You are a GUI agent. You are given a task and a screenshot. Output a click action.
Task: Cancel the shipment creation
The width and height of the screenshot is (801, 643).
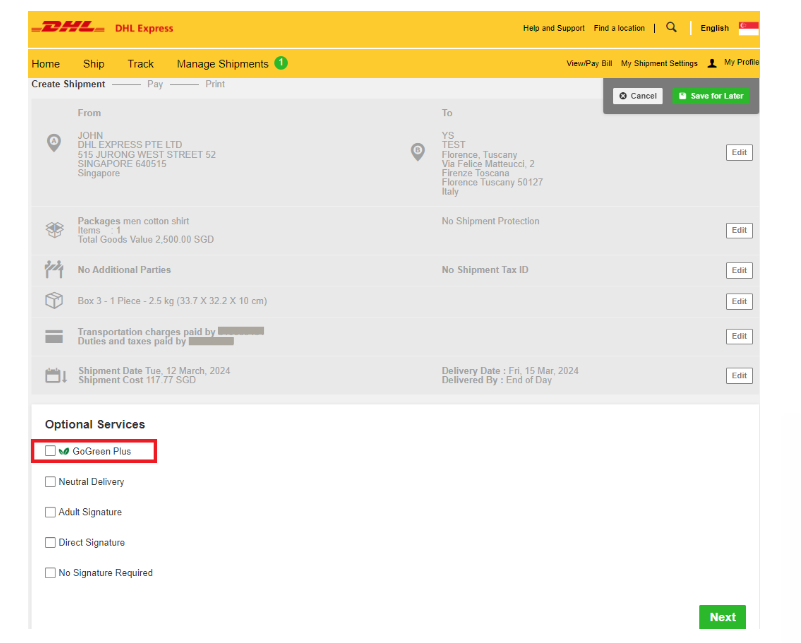638,96
